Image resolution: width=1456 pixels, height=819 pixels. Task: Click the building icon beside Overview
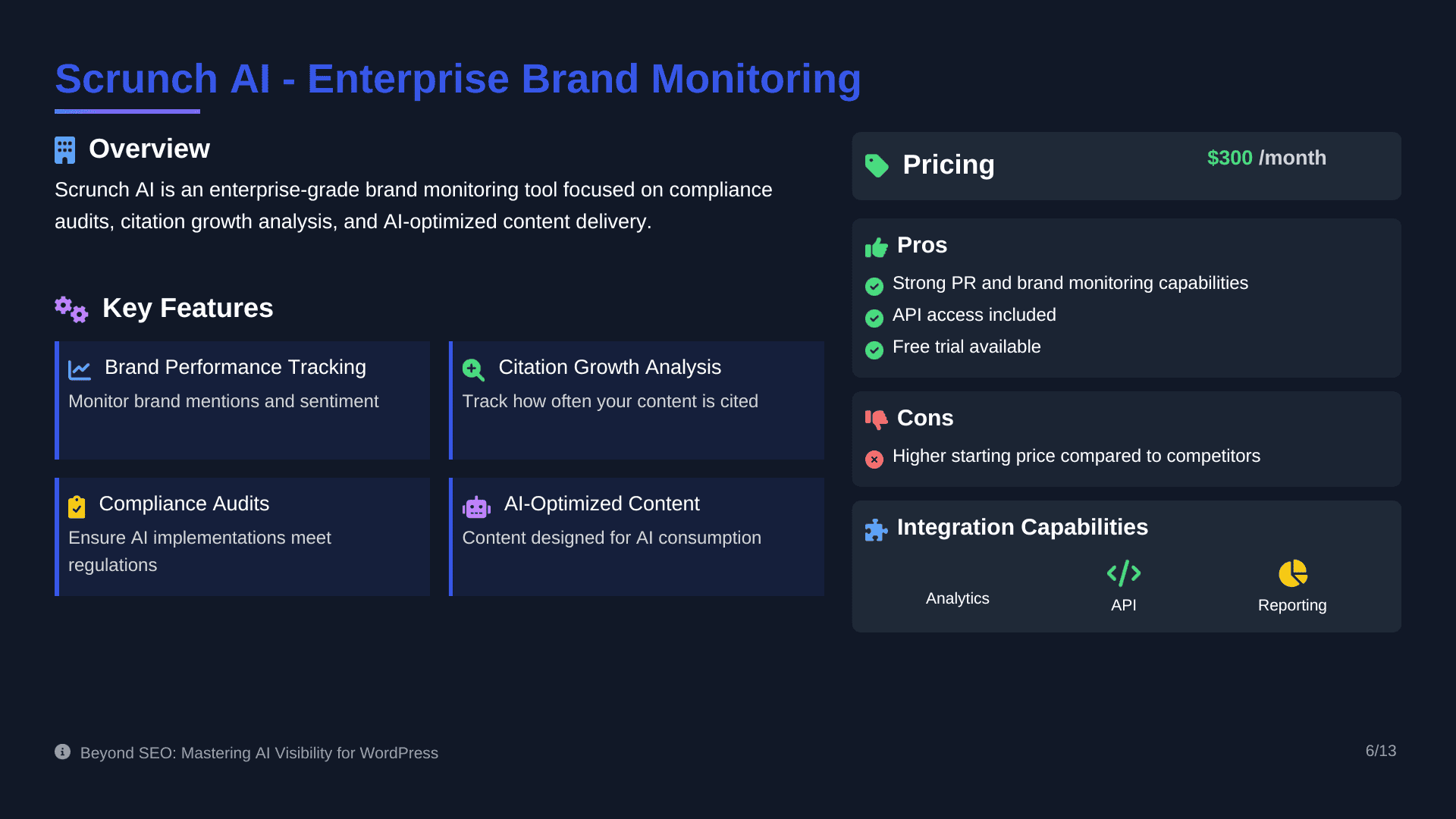65,150
